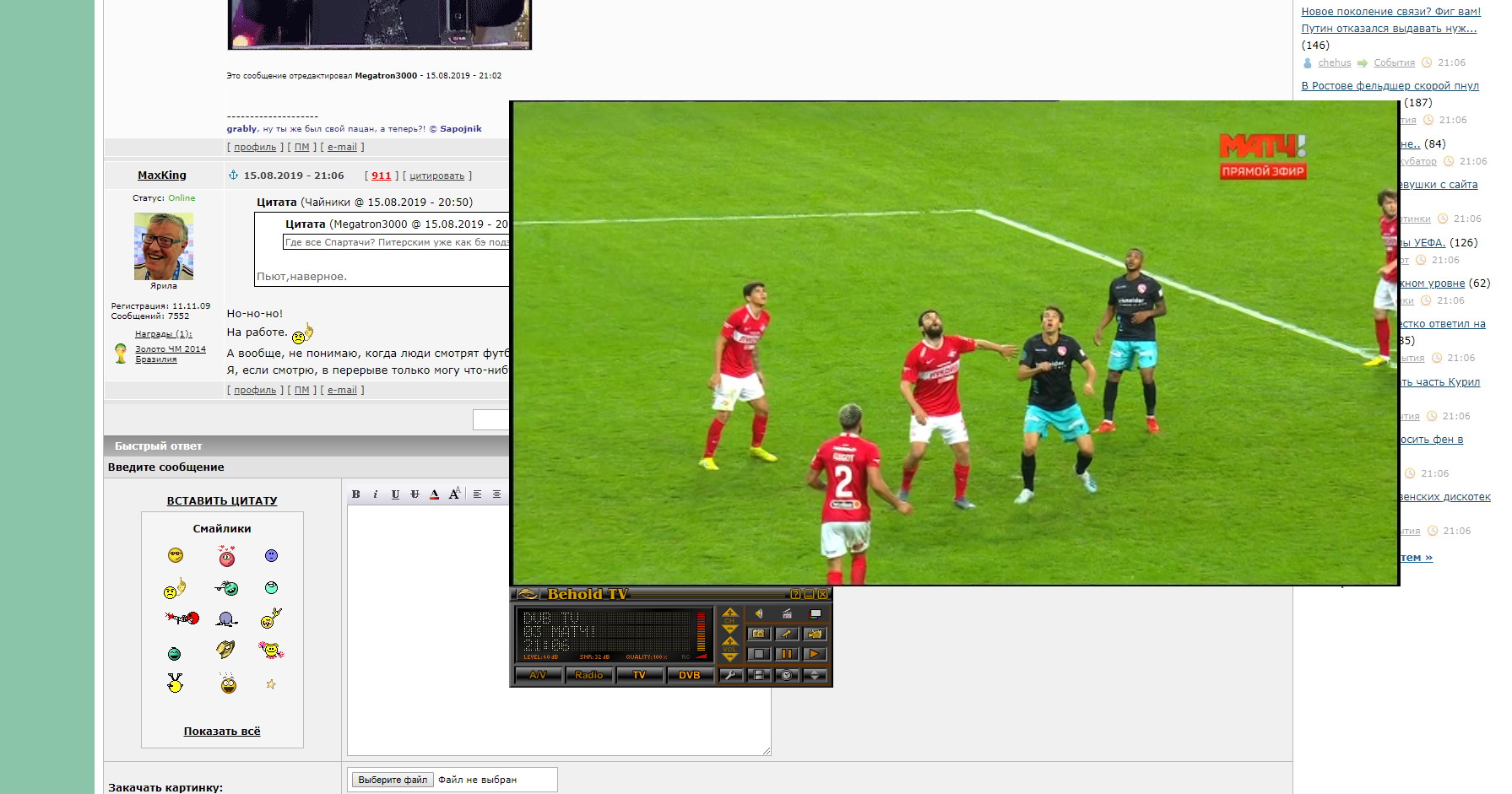1512x794 pixels.
Task: Lower volume with VOL minus arrow
Action: [730, 656]
